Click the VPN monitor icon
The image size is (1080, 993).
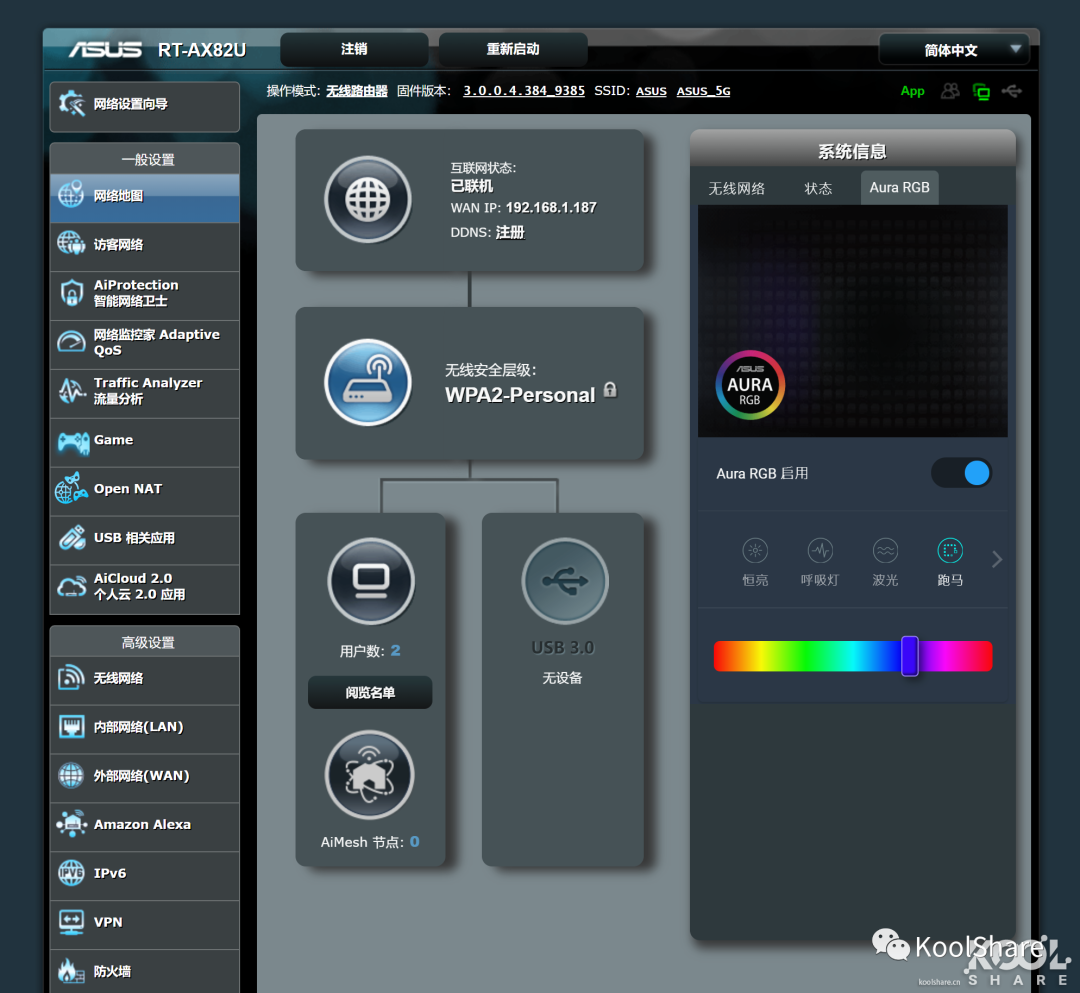pyautogui.click(x=72, y=923)
